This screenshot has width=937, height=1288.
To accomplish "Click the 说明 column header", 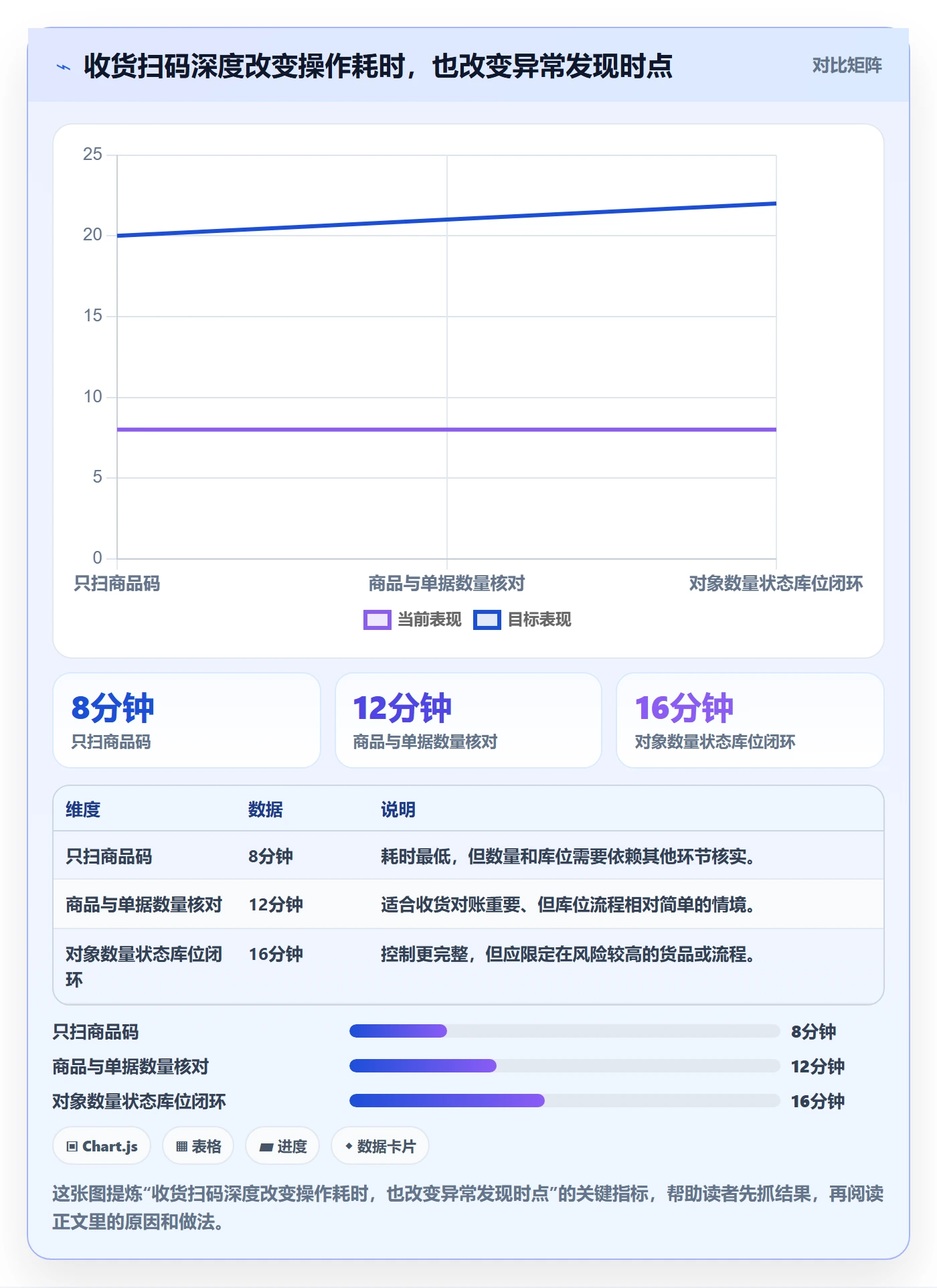I will (398, 809).
